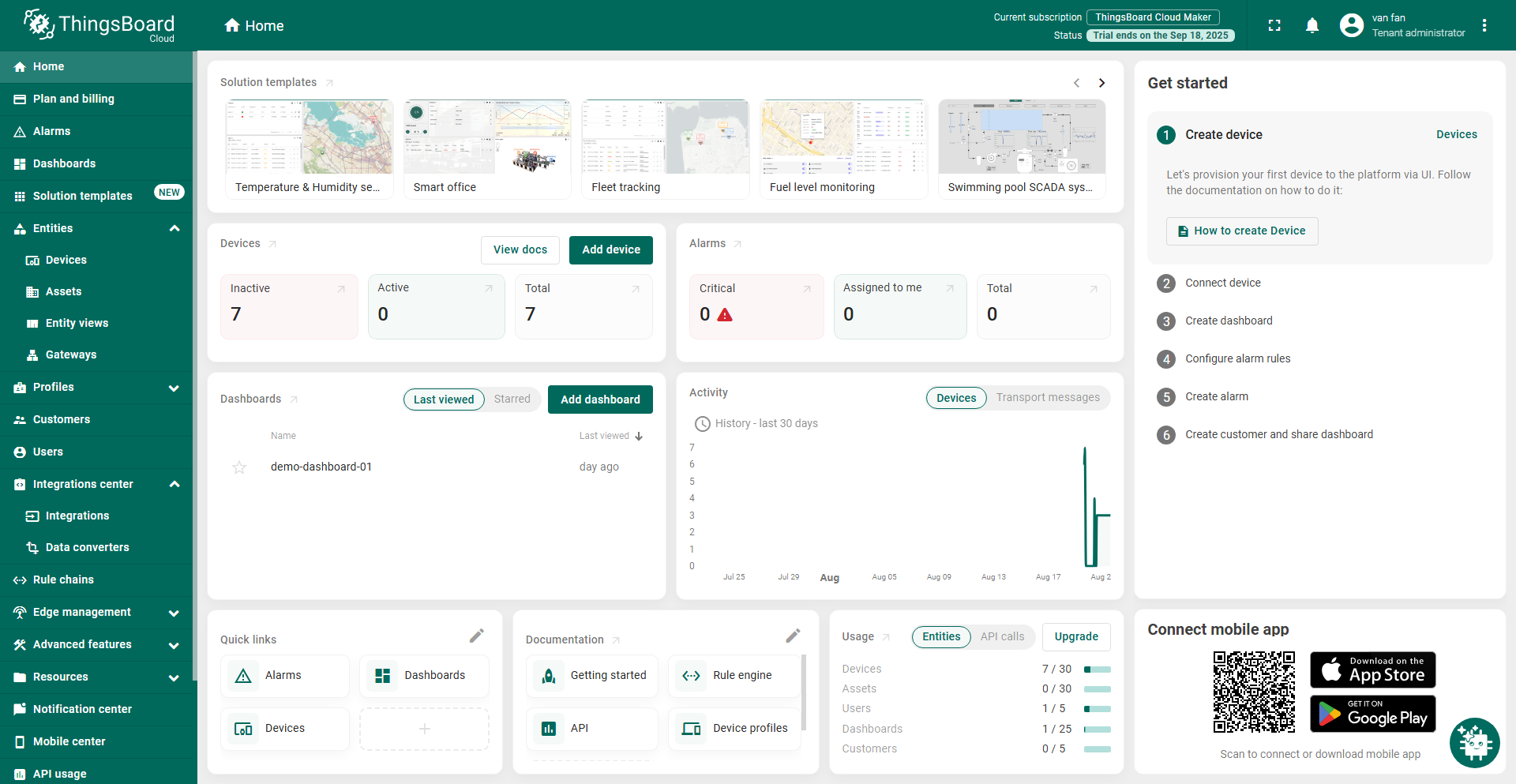The width and height of the screenshot is (1516, 784).
Task: Click the arrow icon next to Solution templates title
Action: tap(329, 83)
